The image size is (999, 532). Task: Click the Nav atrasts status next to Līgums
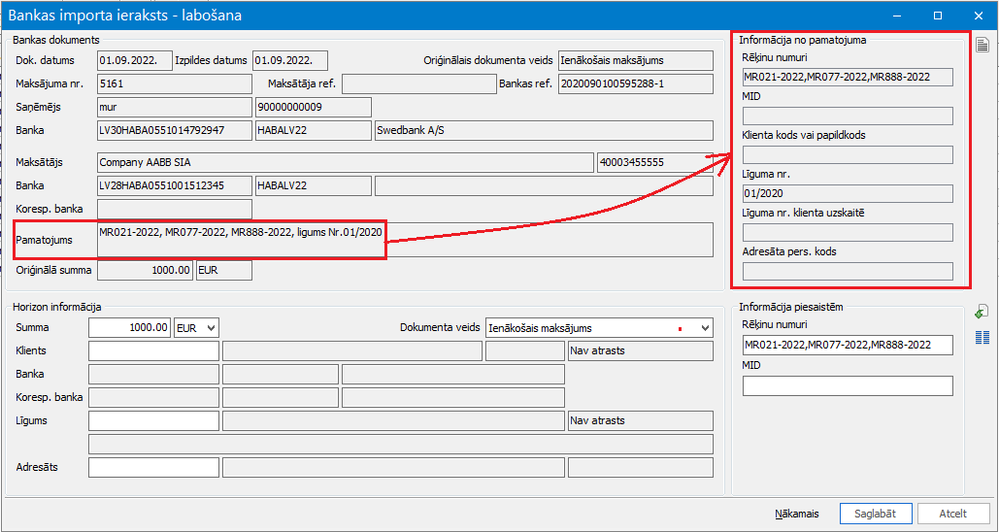[640, 421]
